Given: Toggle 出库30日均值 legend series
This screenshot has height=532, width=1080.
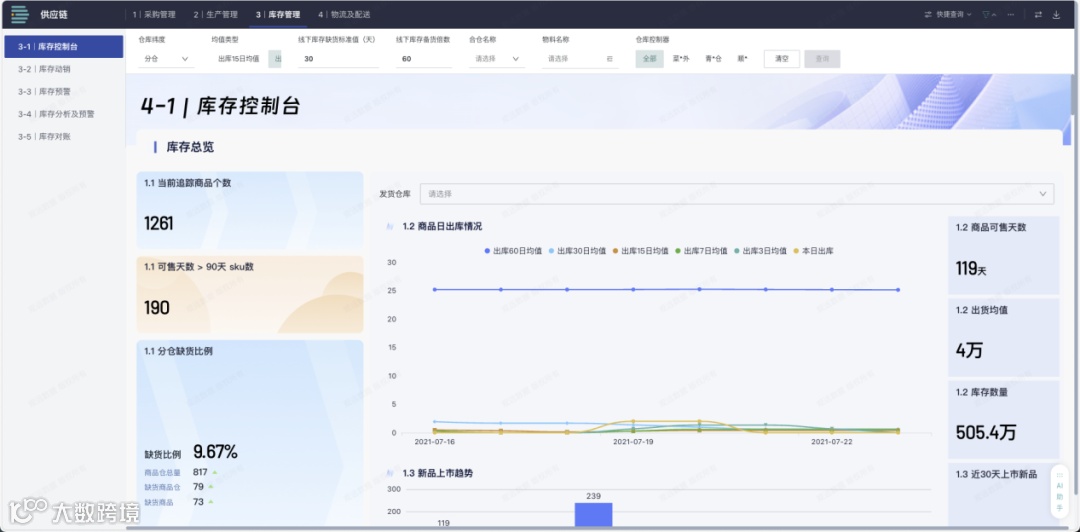Looking at the screenshot, I should point(577,251).
